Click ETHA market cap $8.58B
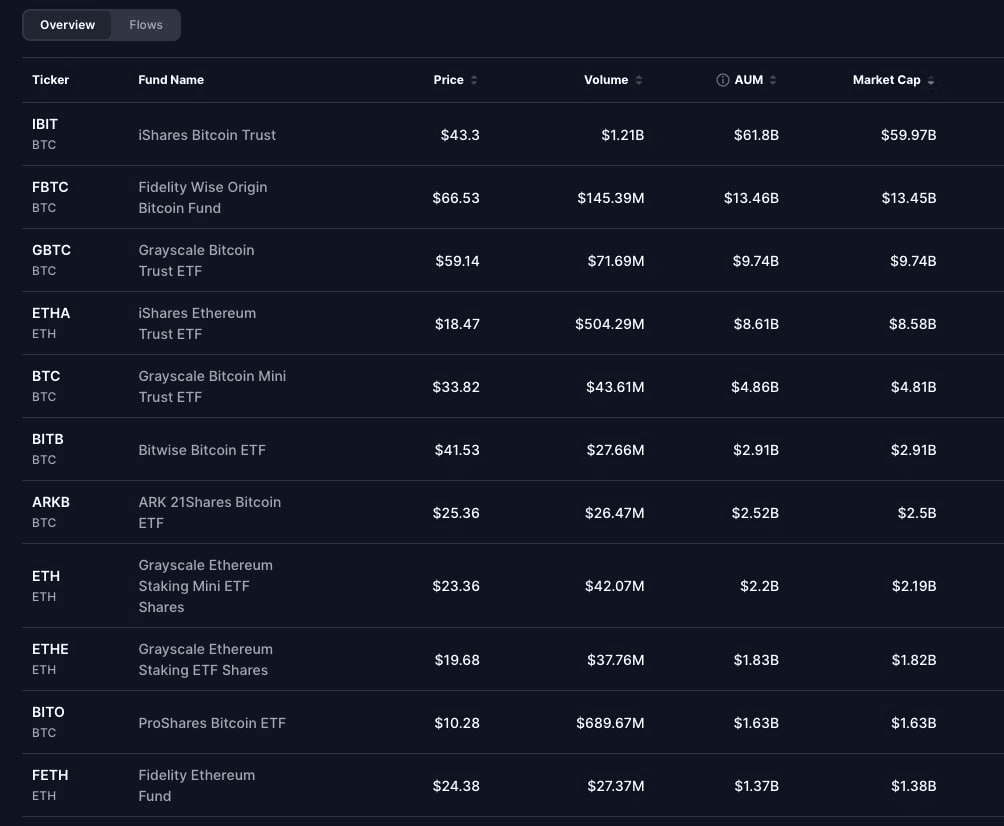The height and width of the screenshot is (826, 1004). pyautogui.click(x=912, y=324)
